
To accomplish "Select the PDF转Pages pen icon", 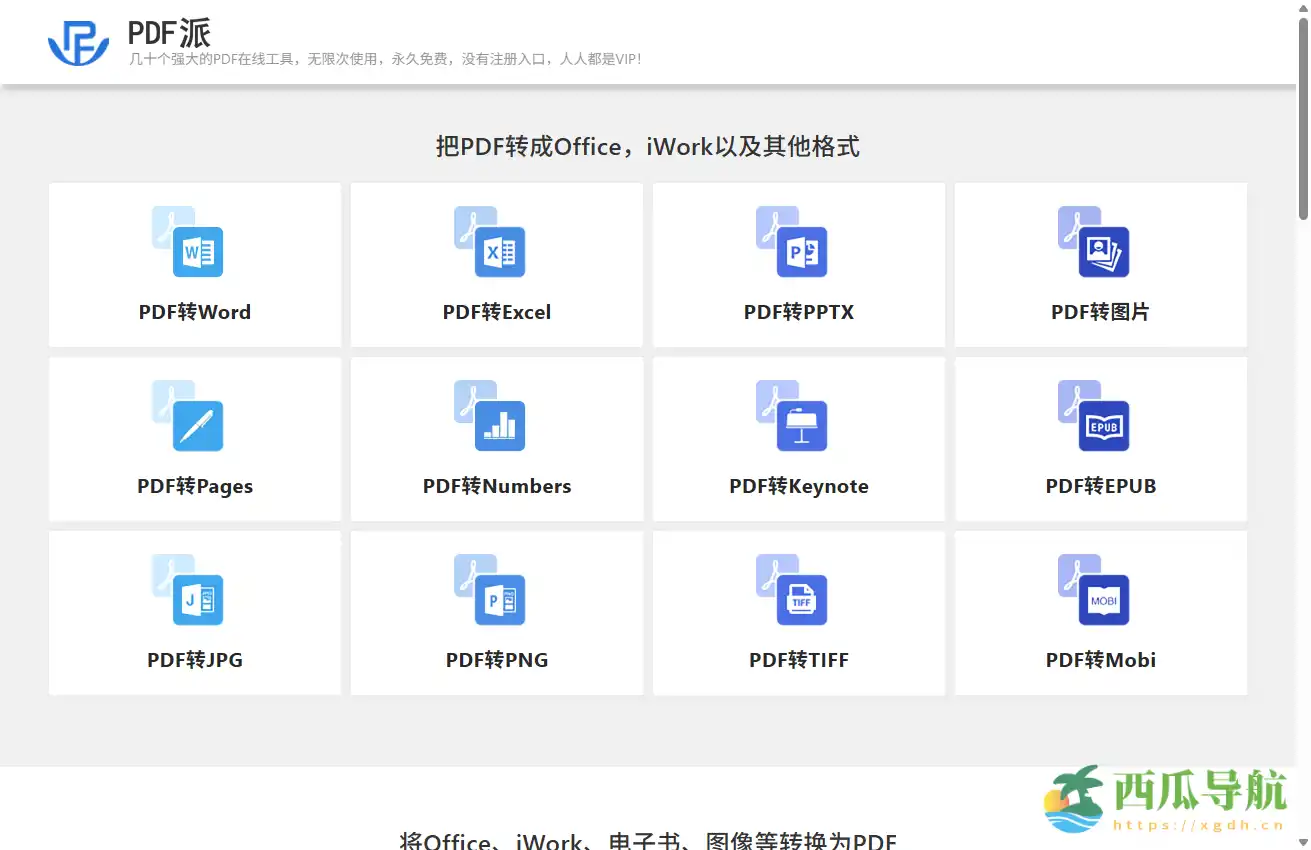I will [194, 415].
